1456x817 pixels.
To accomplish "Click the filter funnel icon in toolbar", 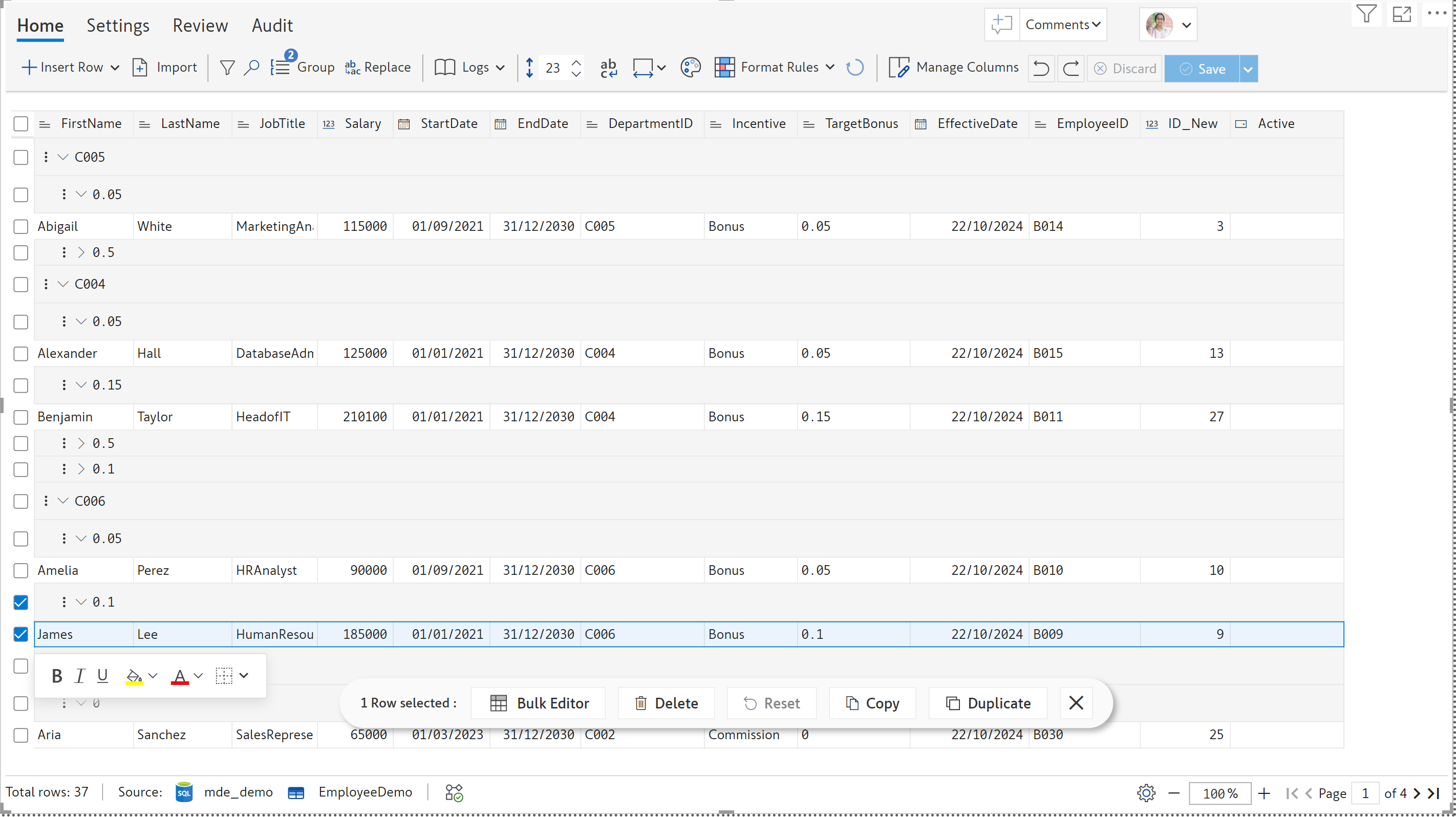I will (227, 68).
